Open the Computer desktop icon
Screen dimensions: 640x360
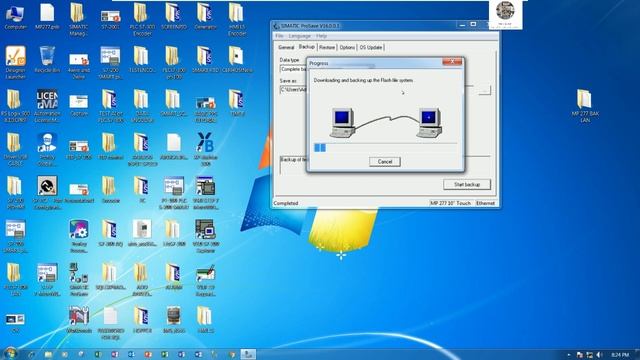pos(15,17)
